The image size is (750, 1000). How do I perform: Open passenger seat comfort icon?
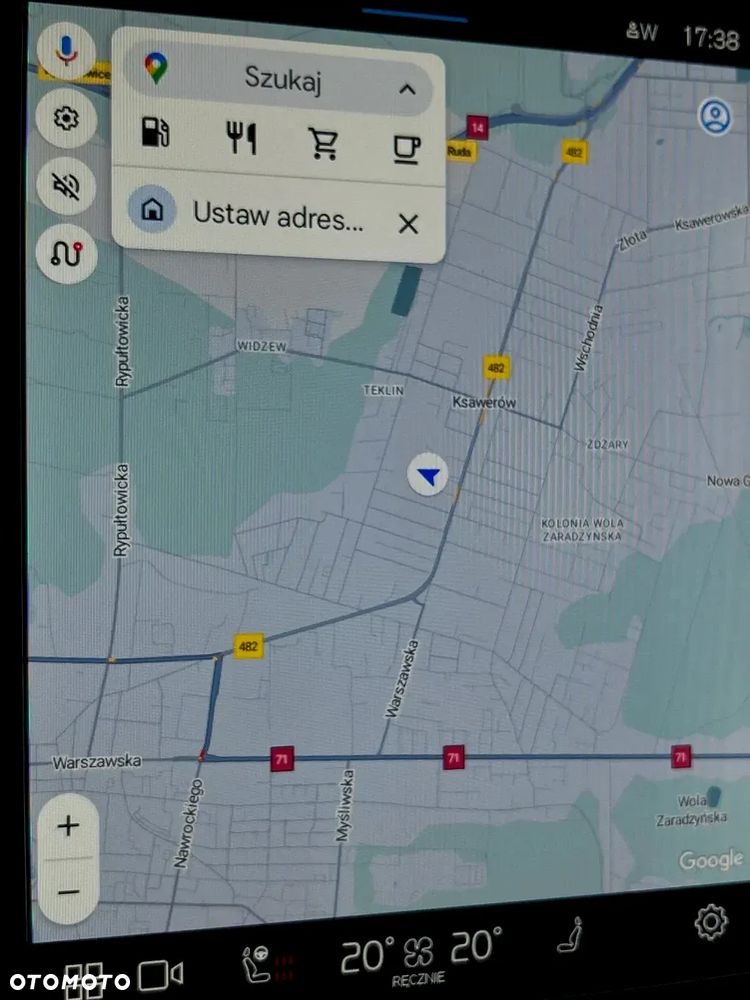[571, 936]
